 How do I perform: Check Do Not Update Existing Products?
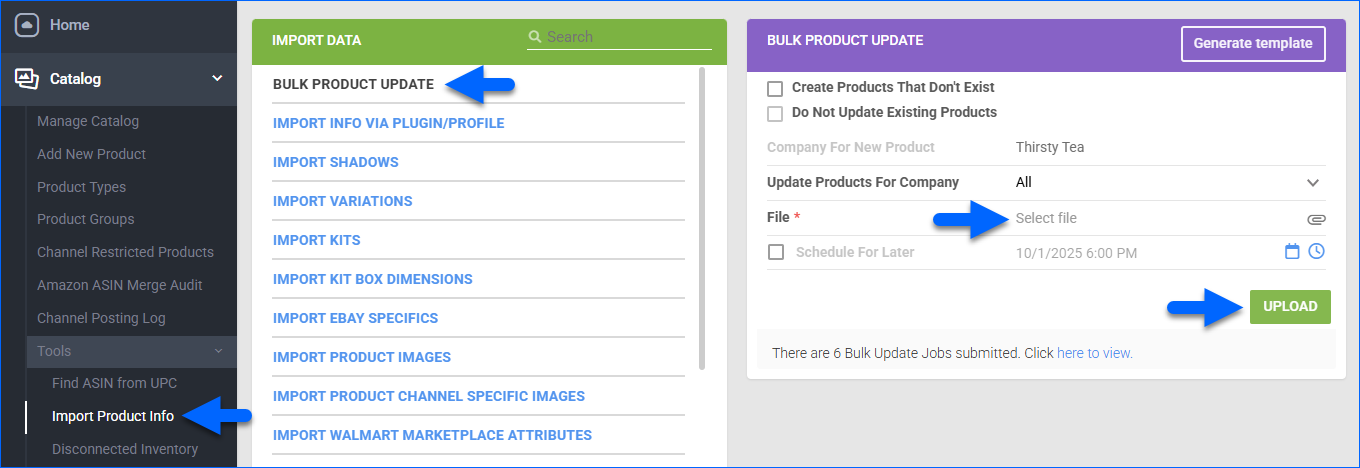click(775, 113)
